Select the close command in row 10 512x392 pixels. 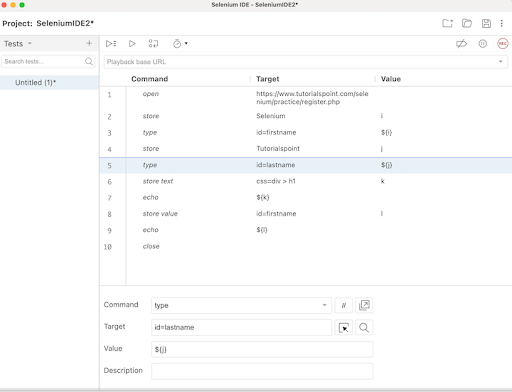click(151, 246)
